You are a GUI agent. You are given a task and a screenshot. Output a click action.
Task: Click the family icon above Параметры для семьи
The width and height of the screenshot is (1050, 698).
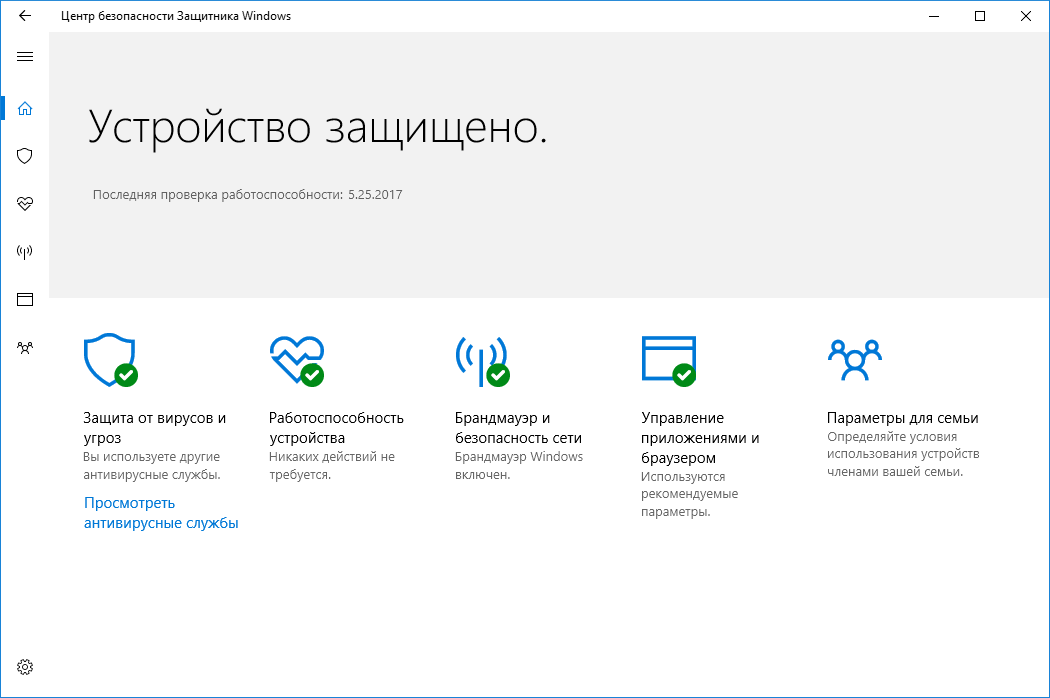coord(855,358)
